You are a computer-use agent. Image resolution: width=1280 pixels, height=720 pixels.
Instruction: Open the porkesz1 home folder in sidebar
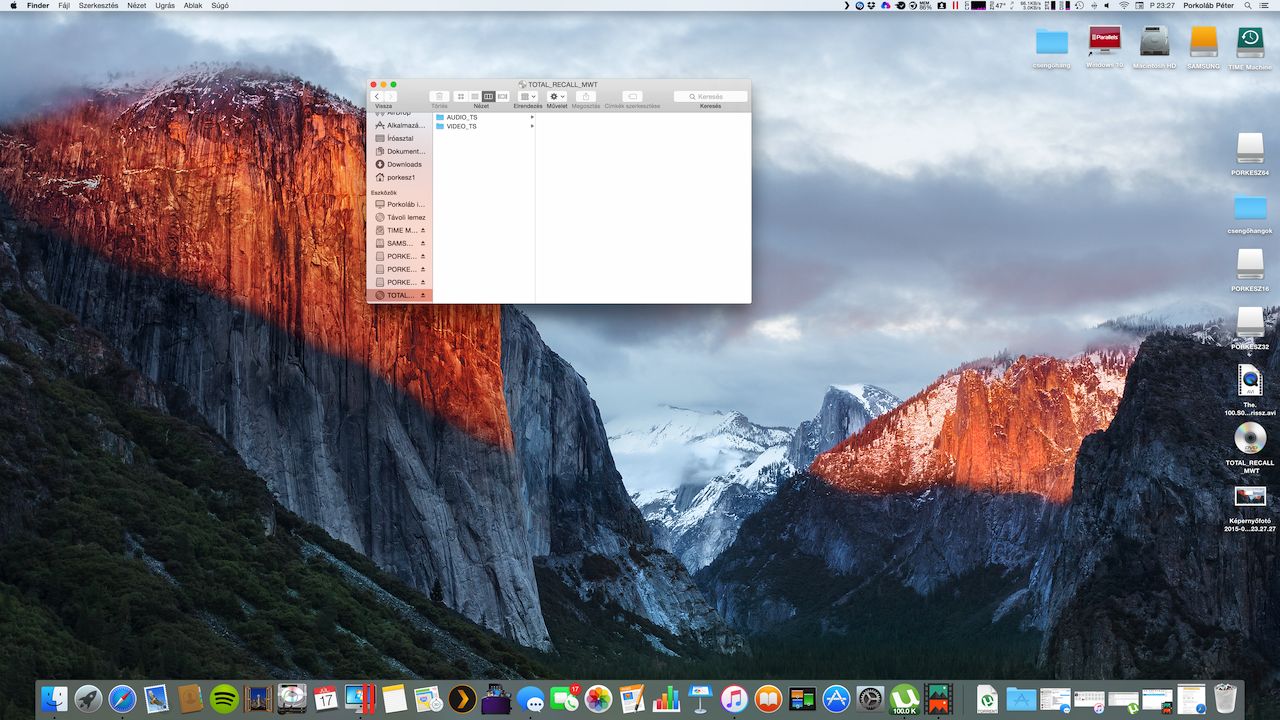[400, 177]
